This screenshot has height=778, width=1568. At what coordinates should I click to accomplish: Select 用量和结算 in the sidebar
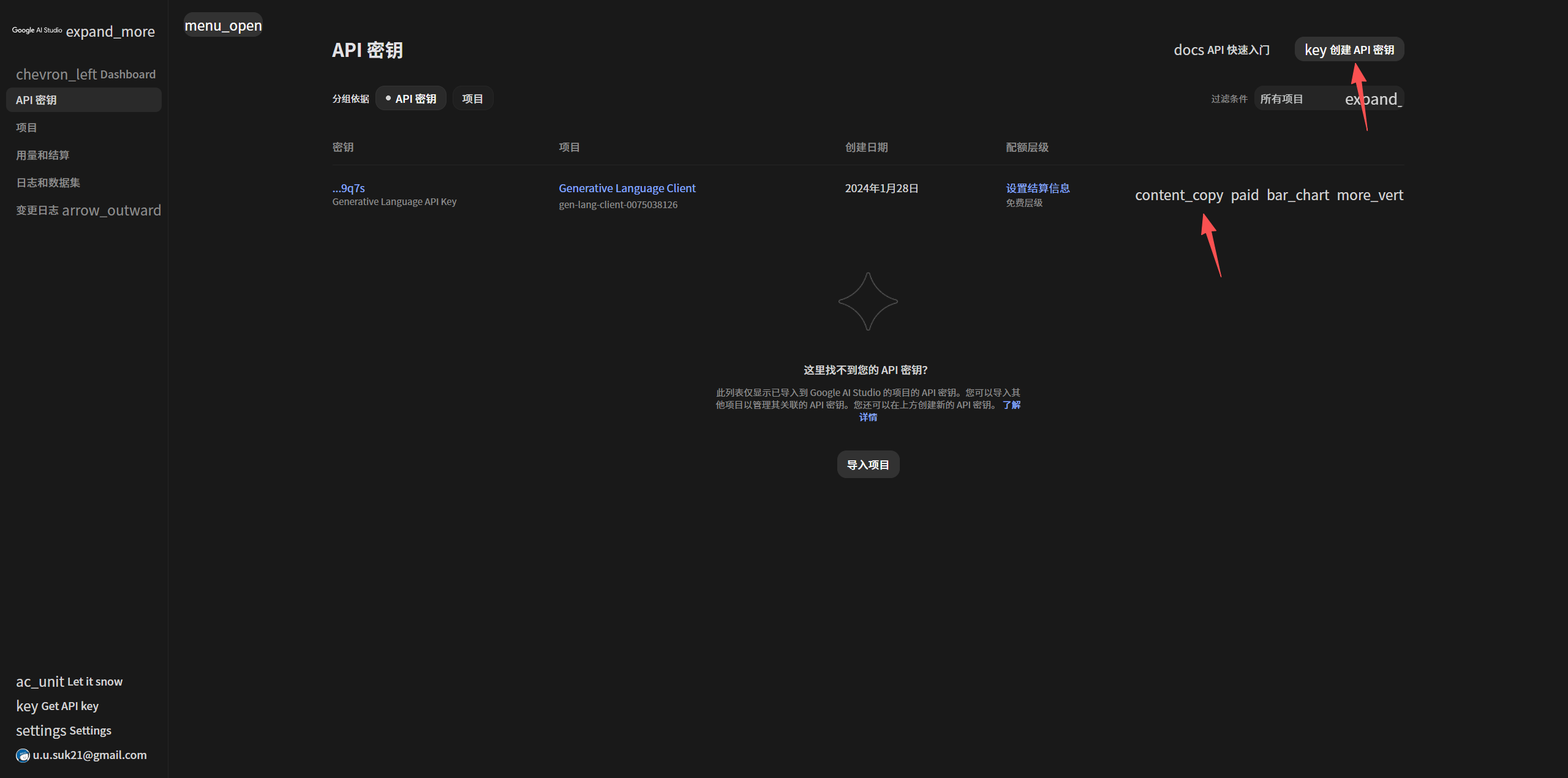(43, 155)
